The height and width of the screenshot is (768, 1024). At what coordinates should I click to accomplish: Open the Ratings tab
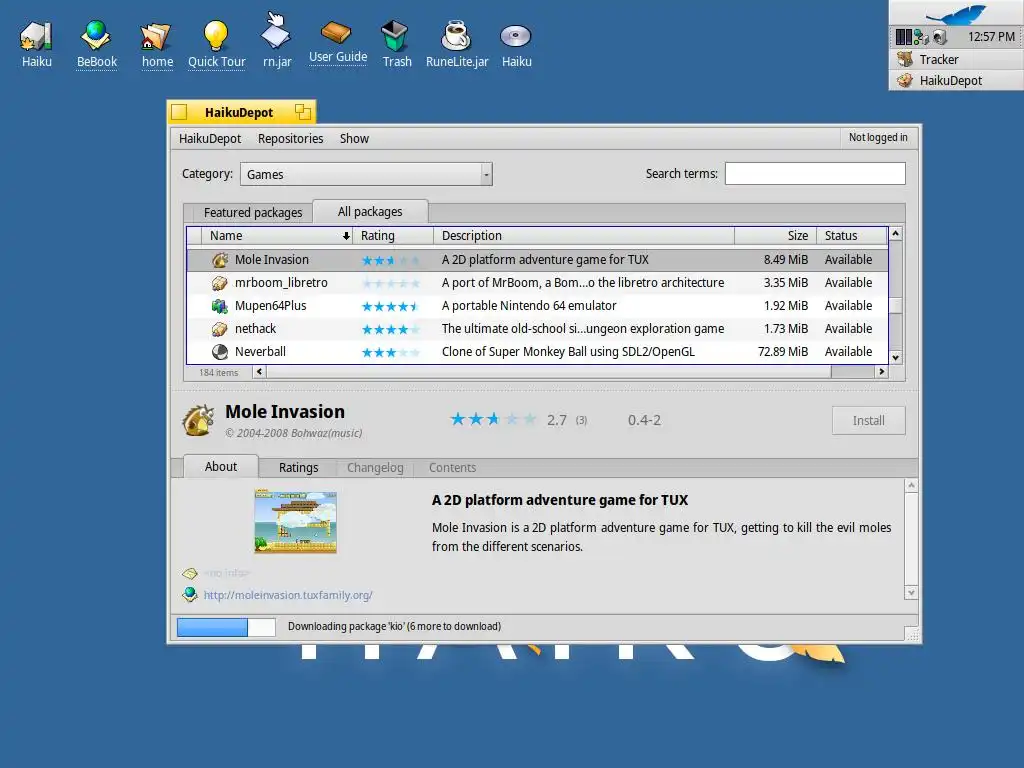click(x=298, y=468)
